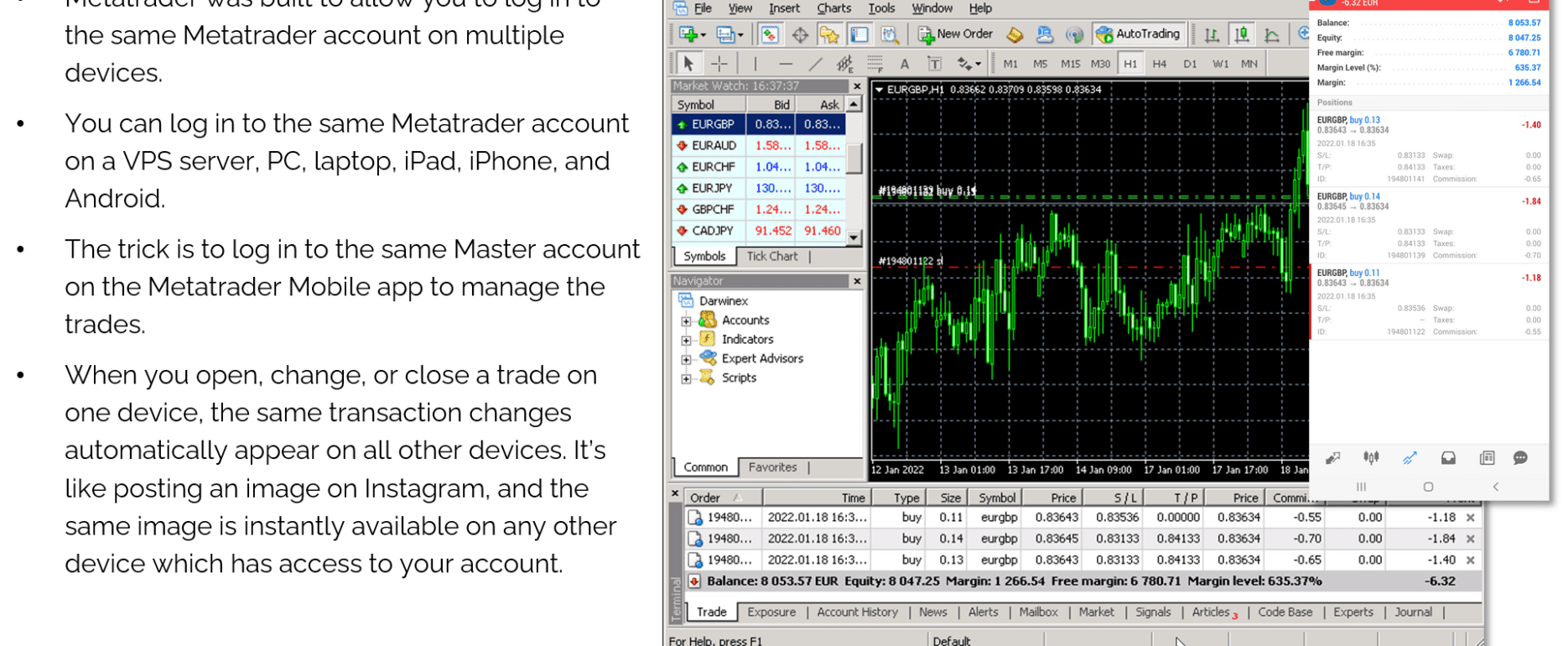Open the New Chart dropdown icon

tap(692, 34)
